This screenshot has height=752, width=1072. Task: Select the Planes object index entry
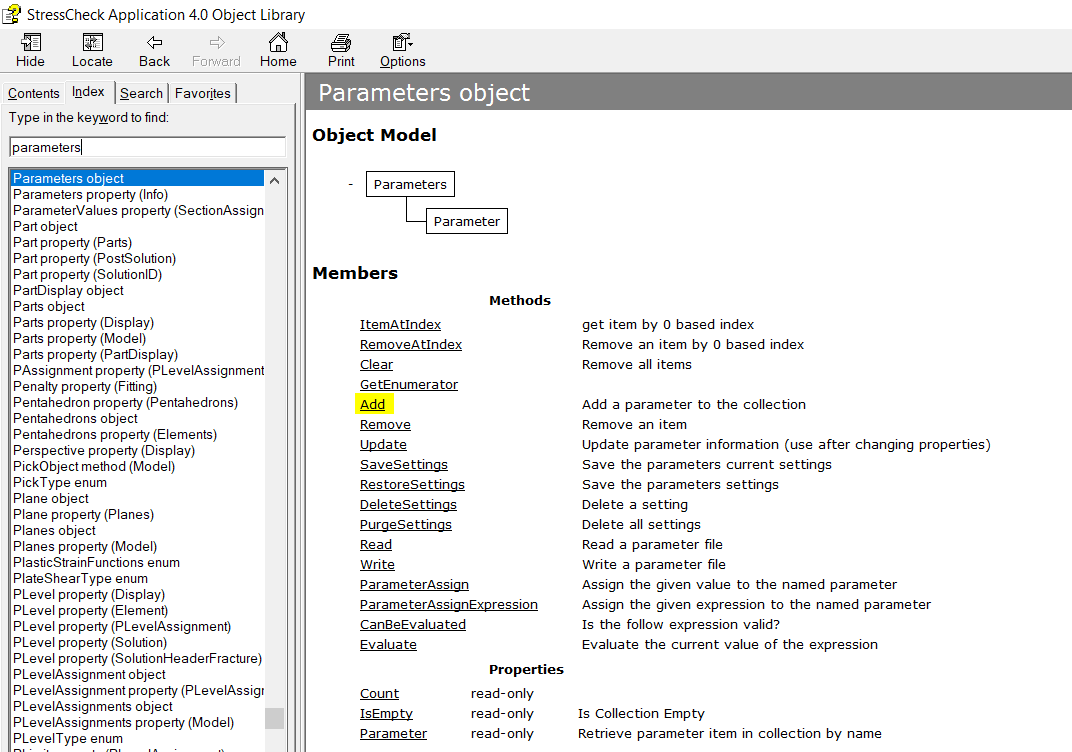54,530
